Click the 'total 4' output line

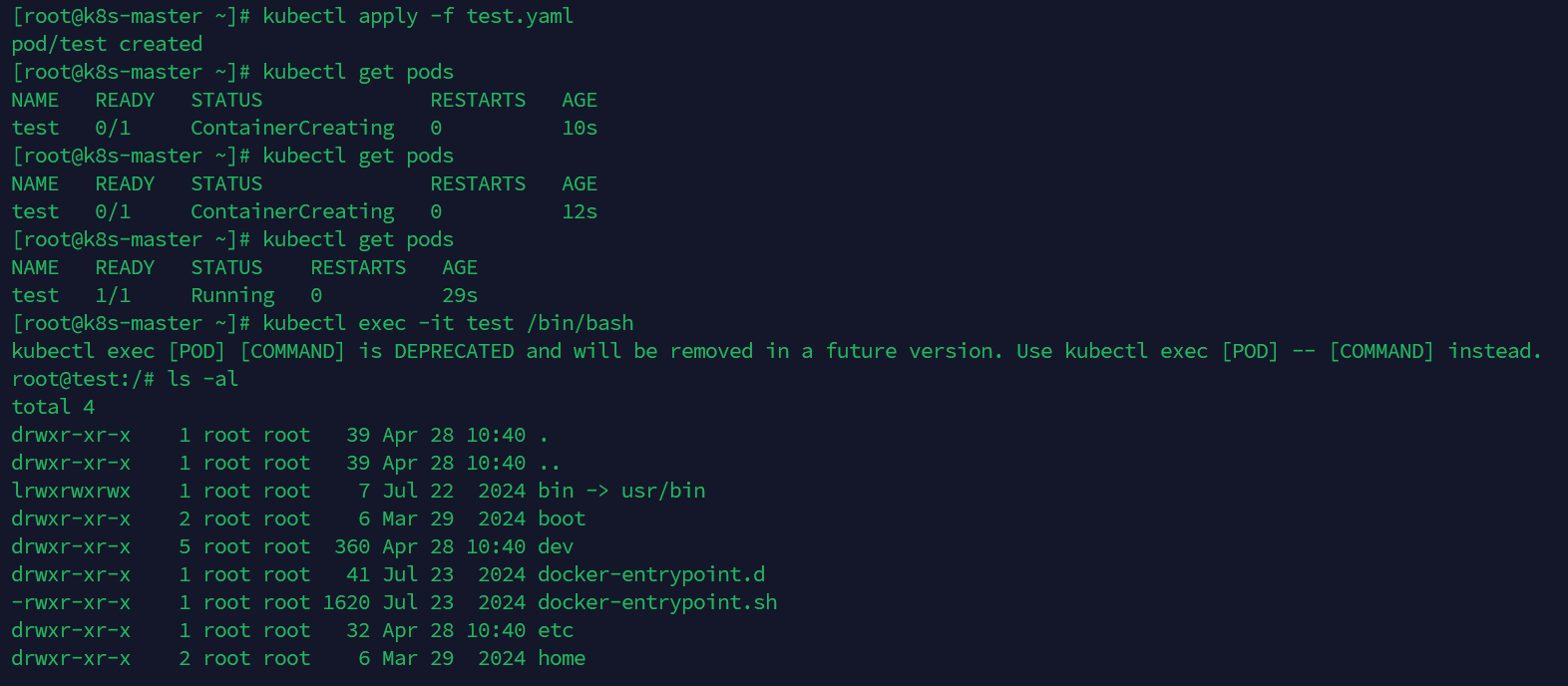[53, 408]
